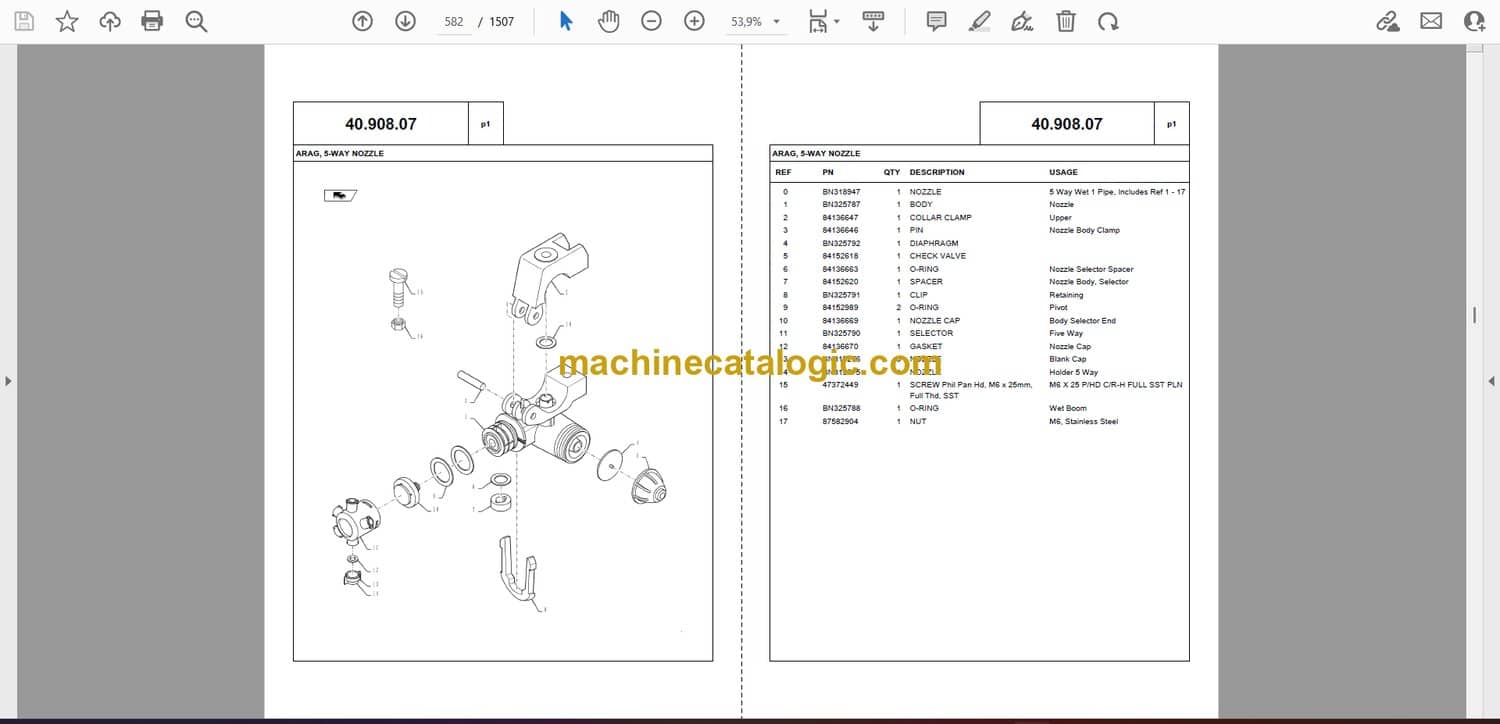Expand the right tools pane
This screenshot has height=724, width=1500.
1491,381
